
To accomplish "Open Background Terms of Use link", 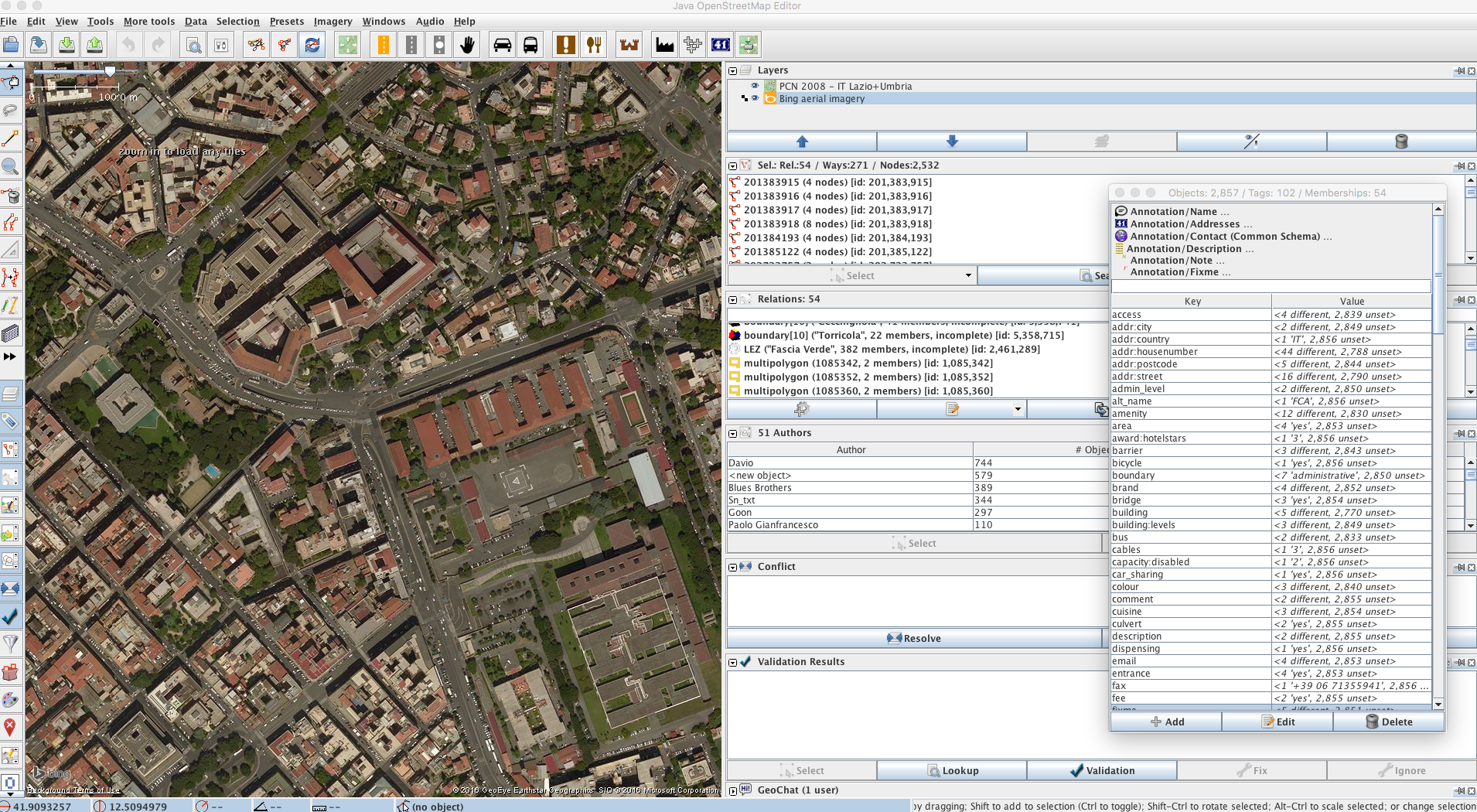I will (73, 790).
